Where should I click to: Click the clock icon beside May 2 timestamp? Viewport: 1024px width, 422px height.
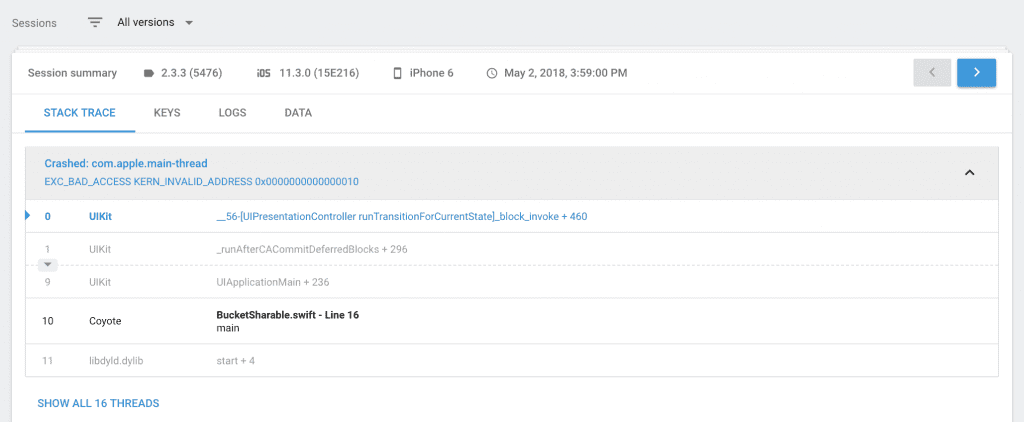(492, 73)
